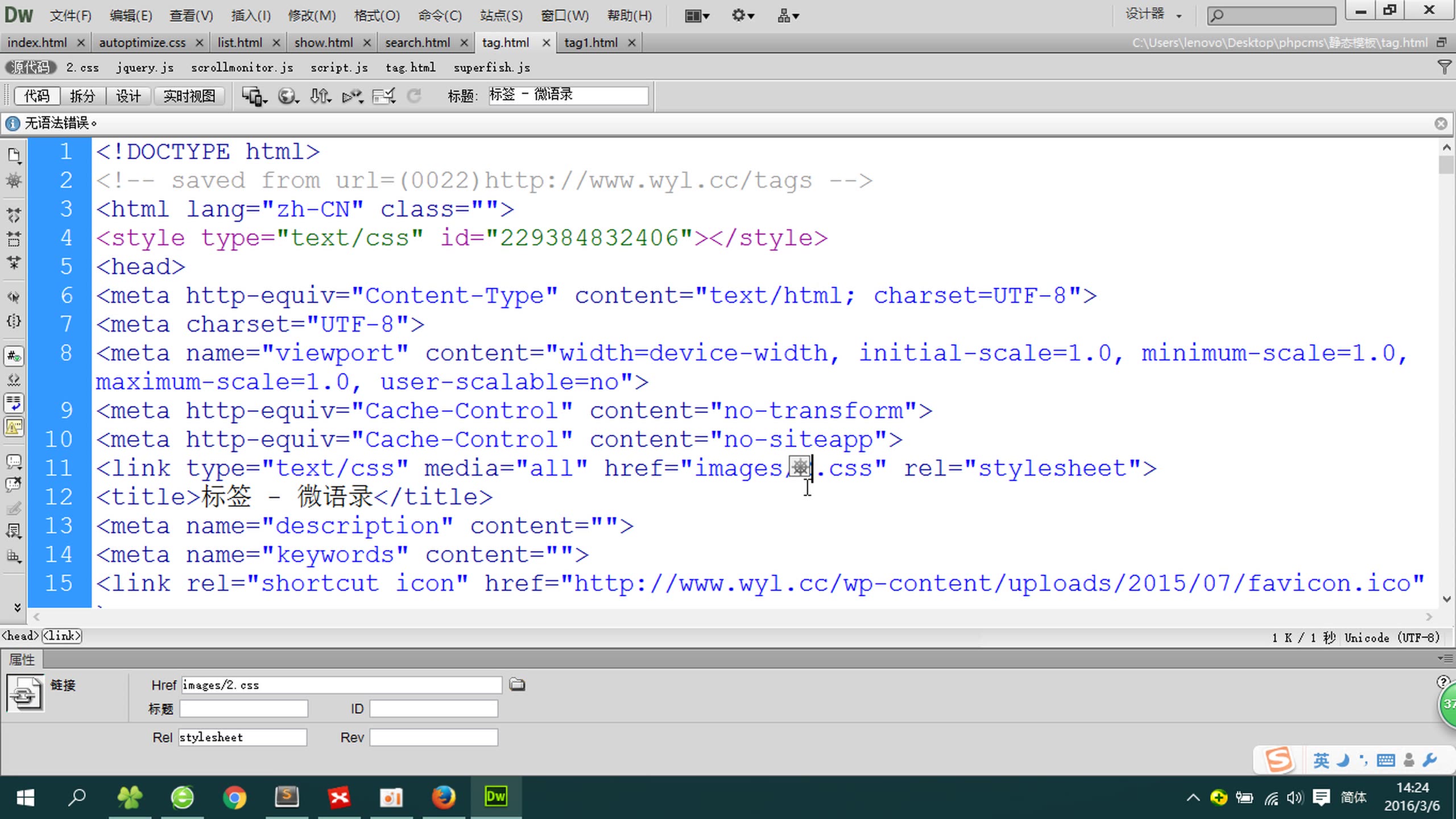
Task: Toggle word wrap in code toolbar
Action: [x=14, y=403]
